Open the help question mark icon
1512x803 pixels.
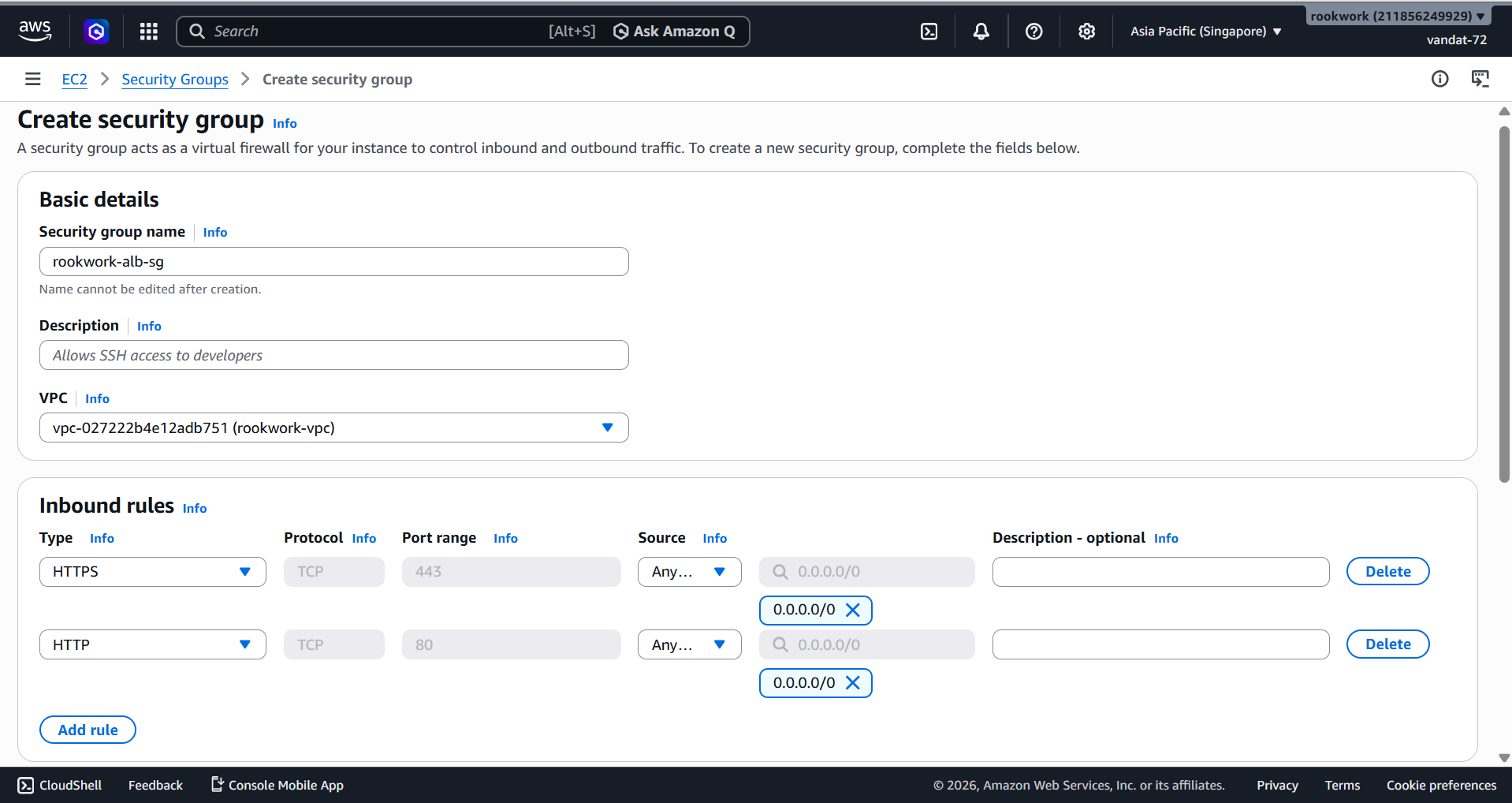pyautogui.click(x=1034, y=32)
